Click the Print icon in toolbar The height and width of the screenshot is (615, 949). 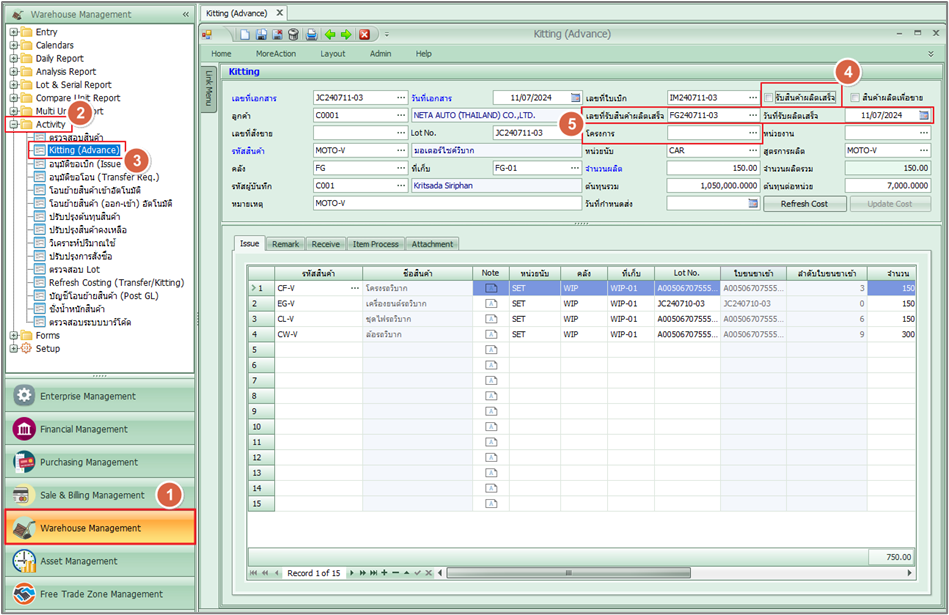pos(311,34)
